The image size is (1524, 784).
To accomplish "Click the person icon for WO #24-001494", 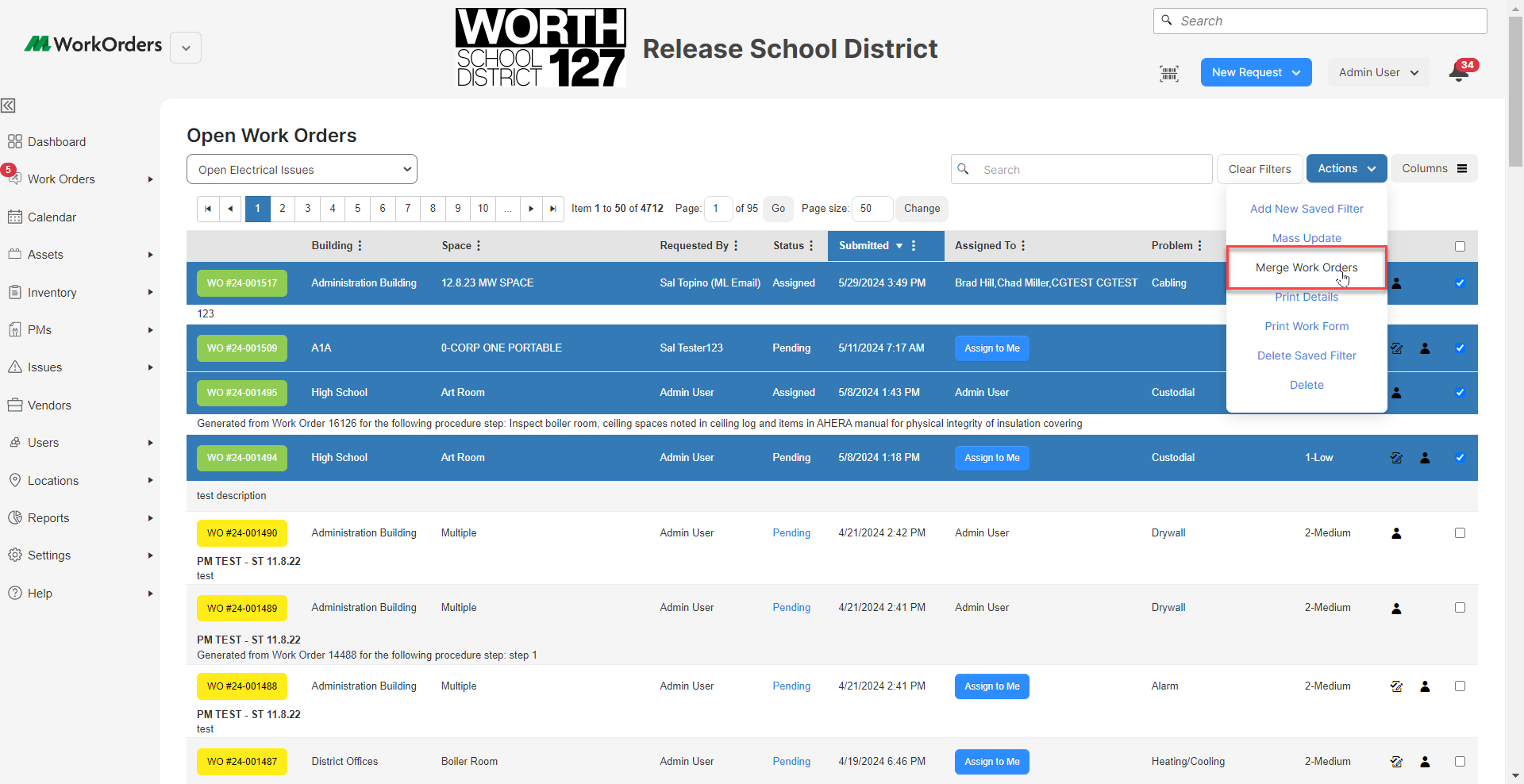I will [x=1425, y=458].
